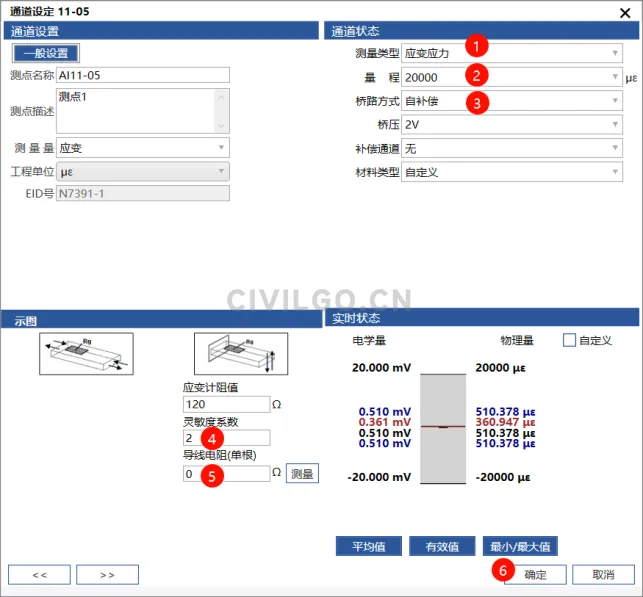The width and height of the screenshot is (643, 597).
Task: Go to previous channel with << button
Action: (39, 575)
